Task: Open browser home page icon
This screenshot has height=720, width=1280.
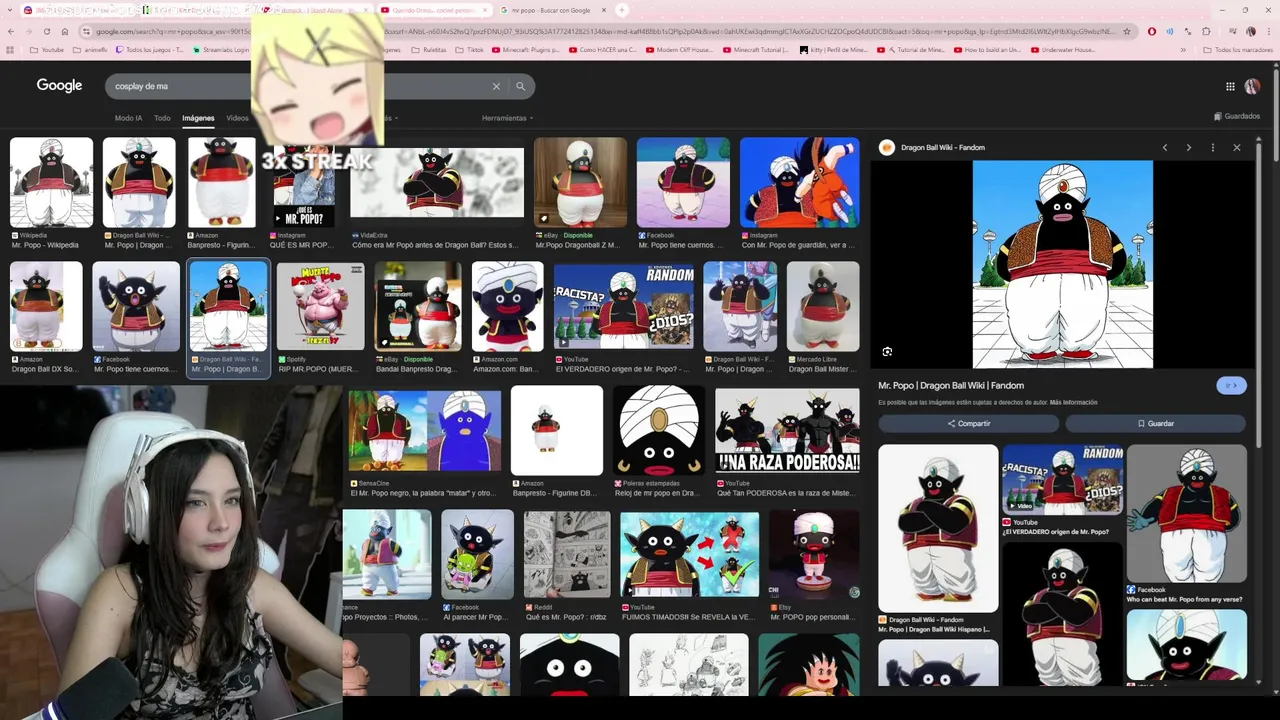Action: point(64,31)
